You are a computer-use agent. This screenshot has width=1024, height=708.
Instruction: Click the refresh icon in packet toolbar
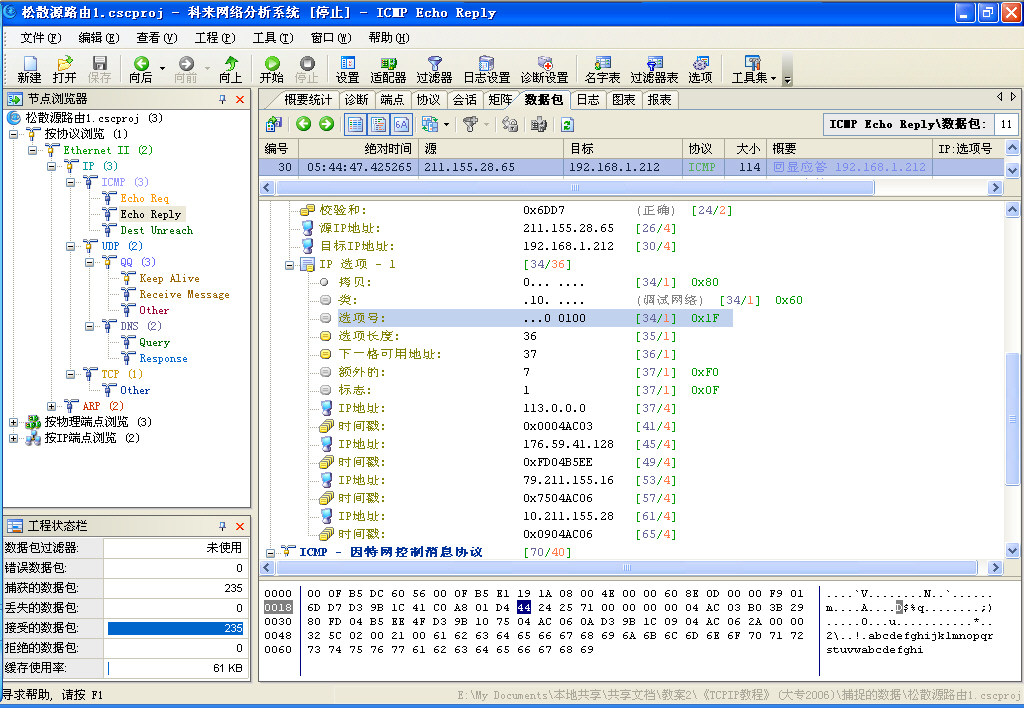pyautogui.click(x=567, y=124)
